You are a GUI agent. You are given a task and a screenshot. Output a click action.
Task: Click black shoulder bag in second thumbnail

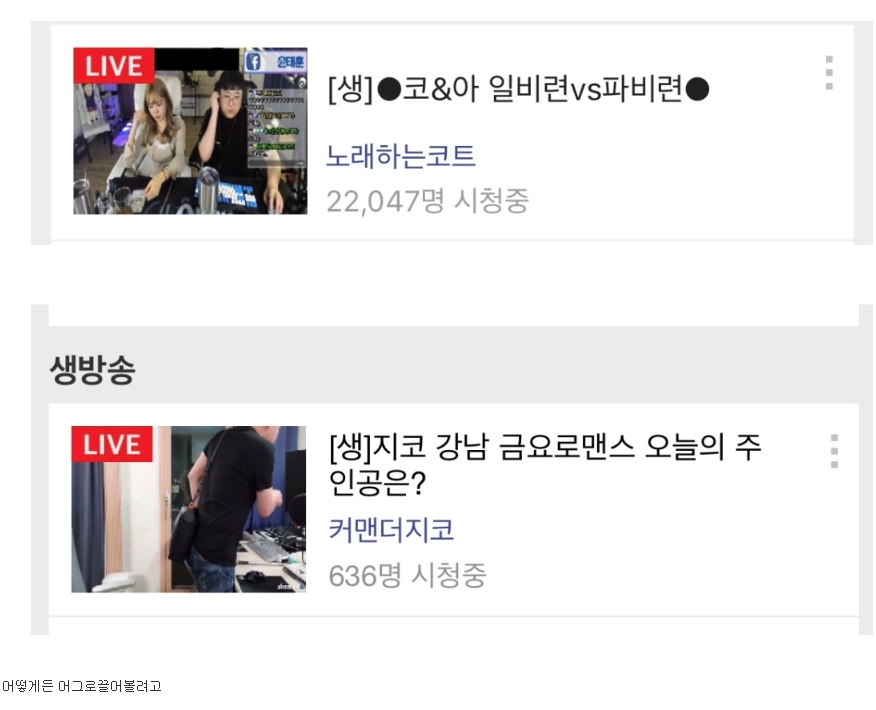pos(183,532)
